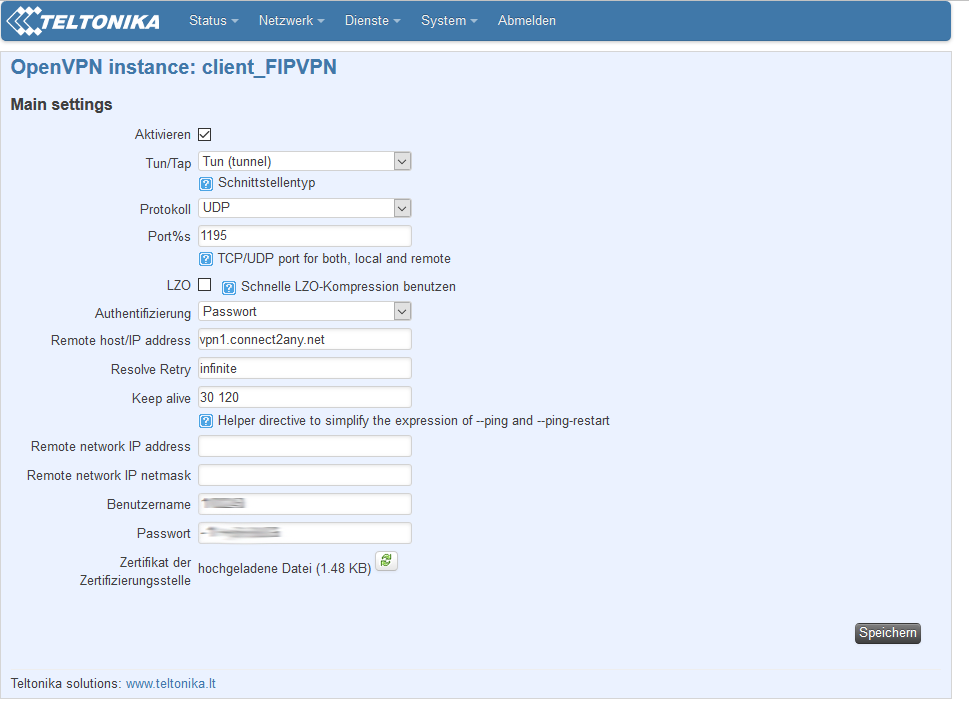Viewport: 969px width, 724px height.
Task: Open the Tun/Tap dropdown
Action: coord(305,161)
